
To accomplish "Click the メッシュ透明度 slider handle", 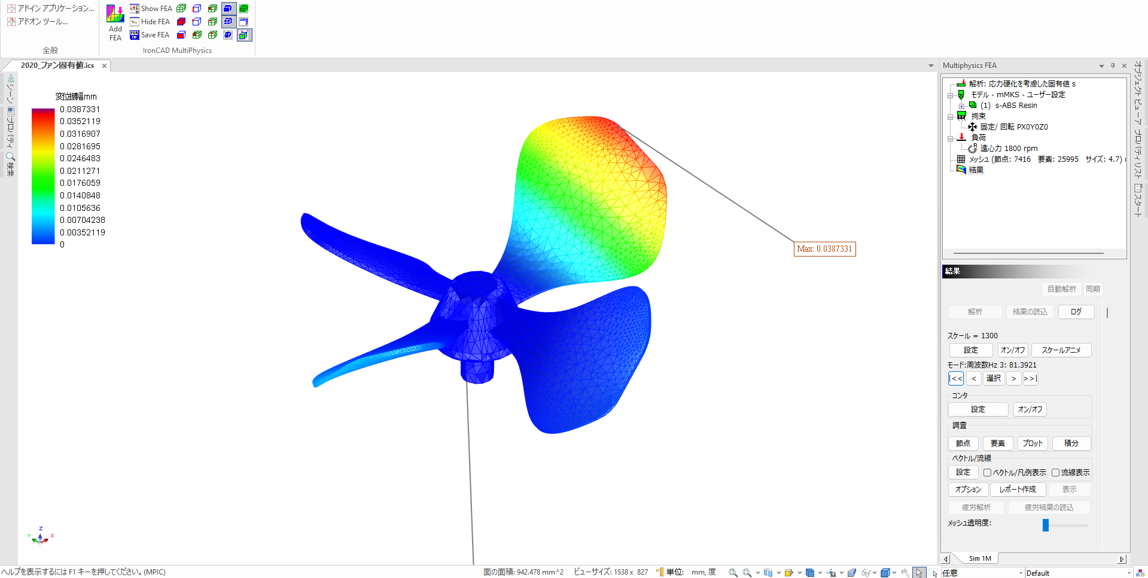I will (x=1046, y=525).
